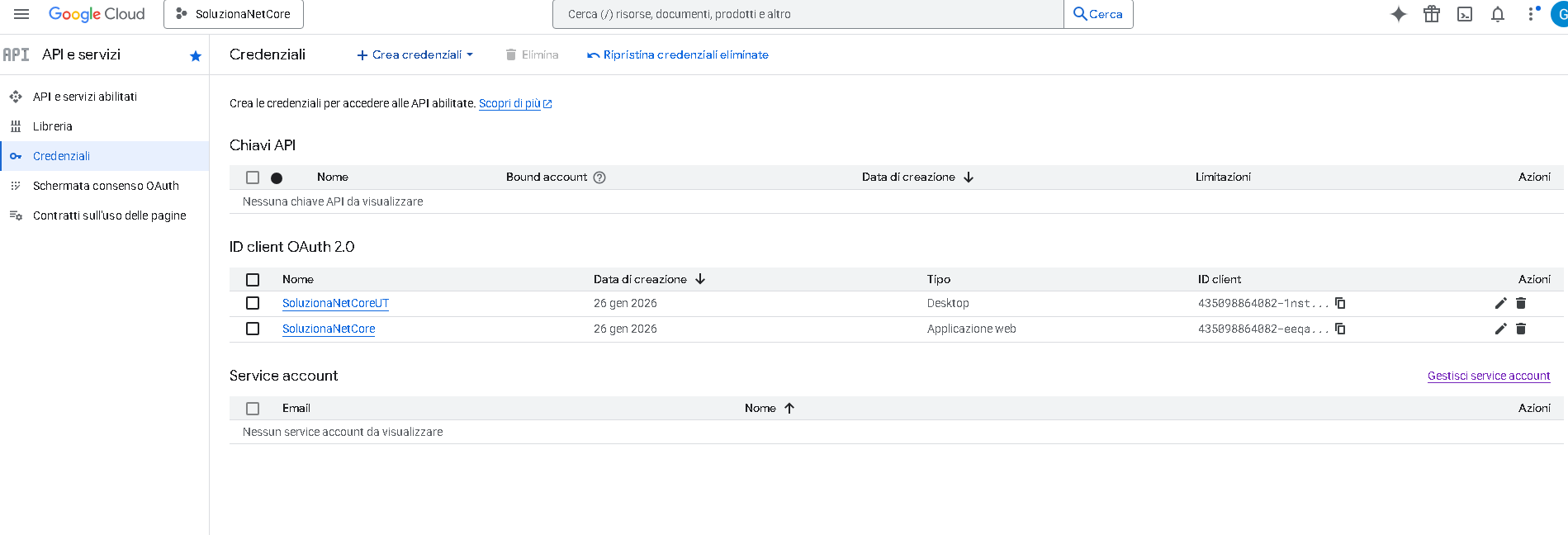1568x535 pixels.
Task: Open the gift free trial icon
Action: (x=1431, y=14)
